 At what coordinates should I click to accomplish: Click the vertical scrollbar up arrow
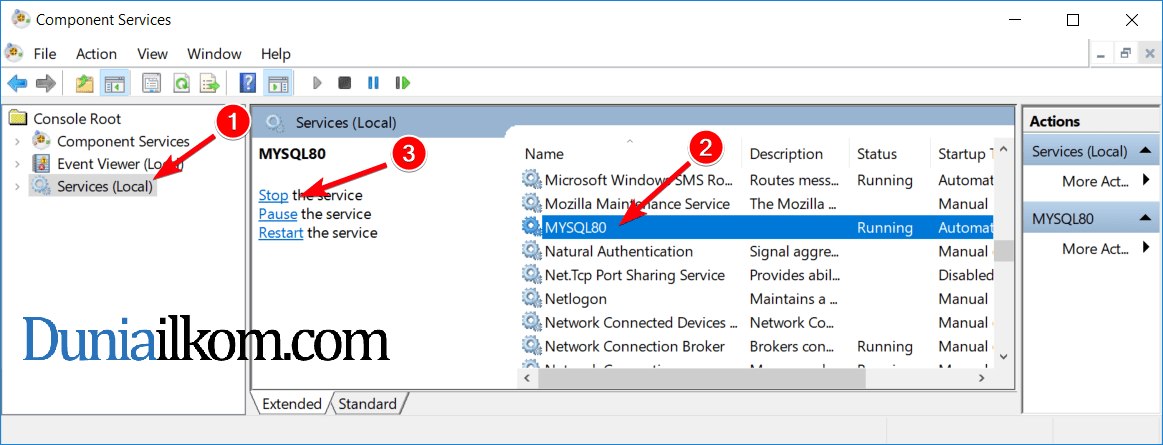pyautogui.click(x=1004, y=151)
